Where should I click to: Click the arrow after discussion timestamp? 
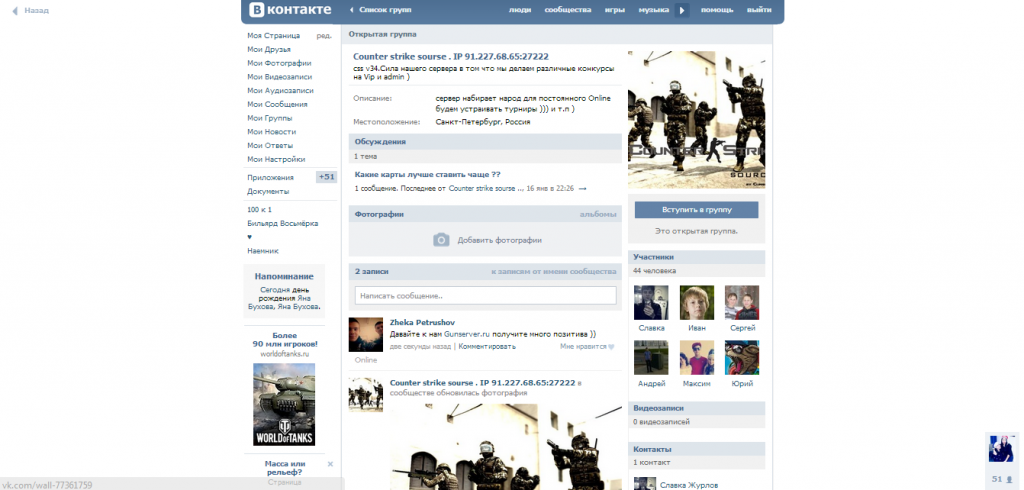pos(583,188)
